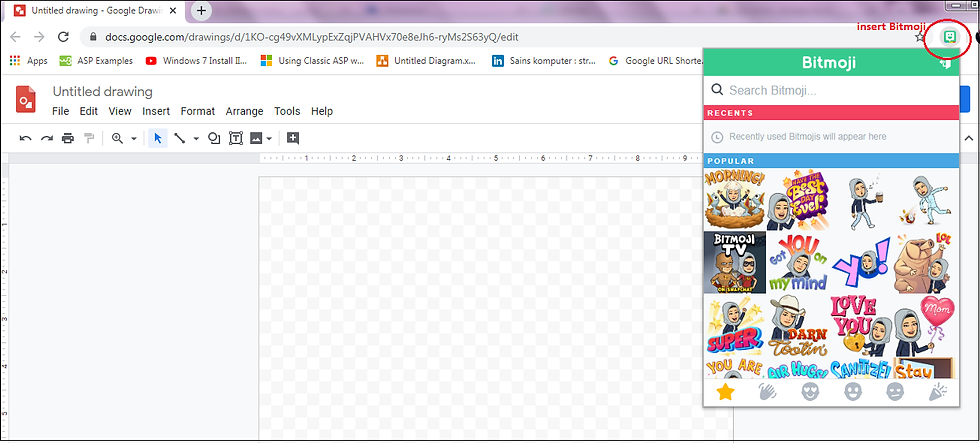Switch to the neutral face category tab
The image size is (980, 443).
(x=895, y=392)
